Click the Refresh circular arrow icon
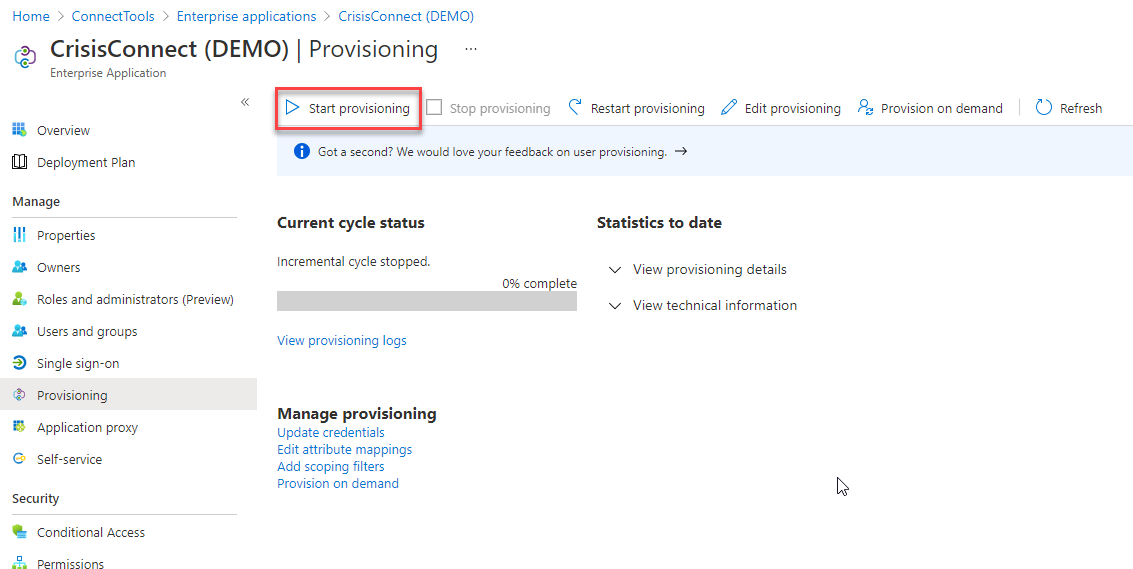Screen dimensions: 1133x569 (1043, 108)
